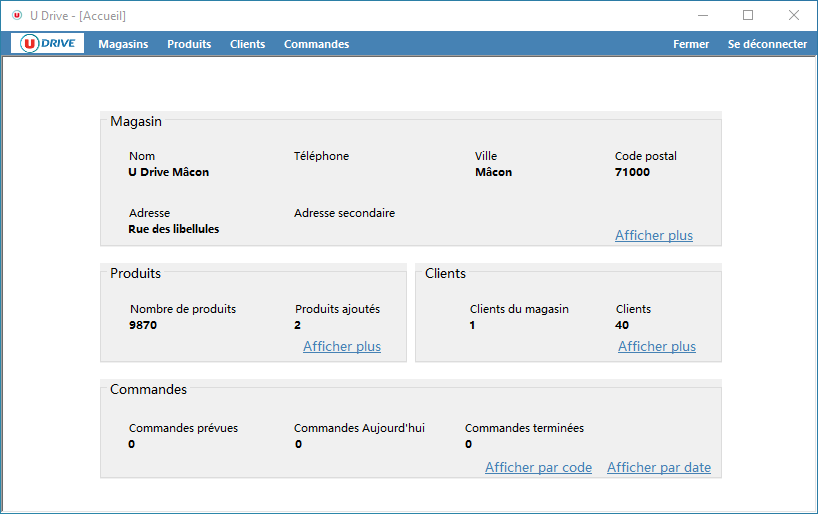Minimize the U Drive window
The width and height of the screenshot is (818, 514).
coord(702,16)
